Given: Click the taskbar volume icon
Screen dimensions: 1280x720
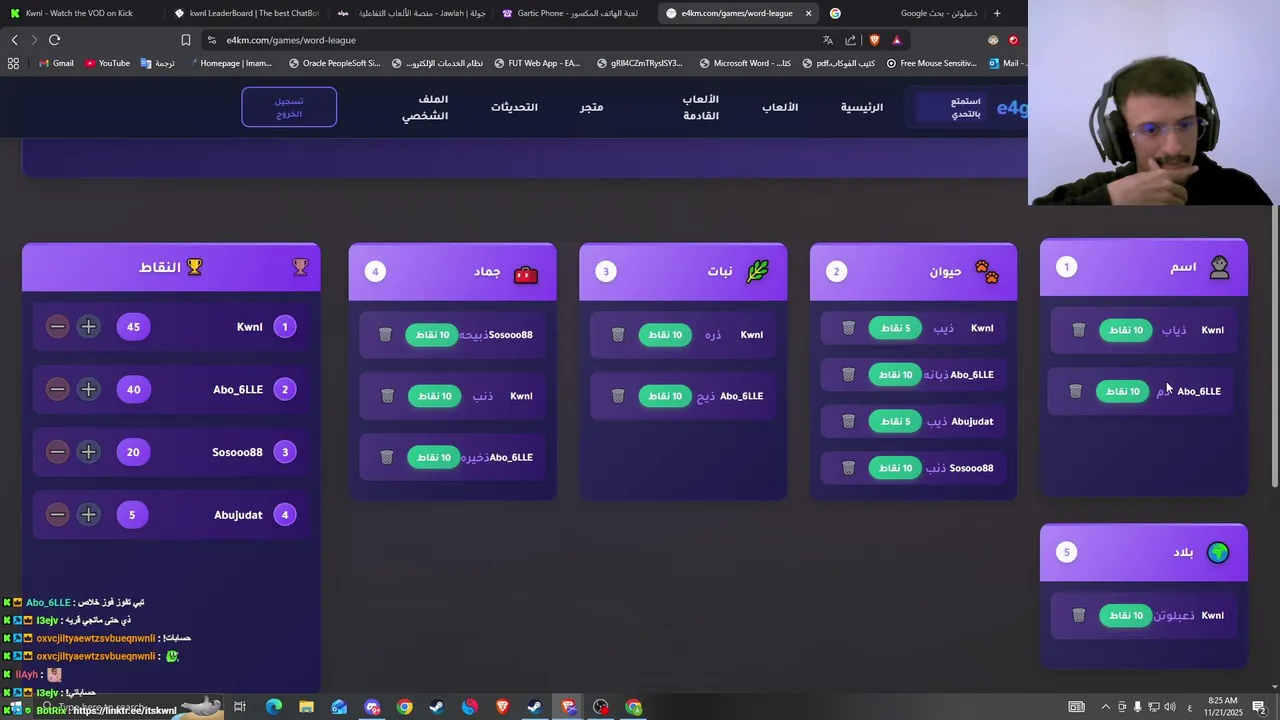Looking at the screenshot, I should click(1170, 707).
